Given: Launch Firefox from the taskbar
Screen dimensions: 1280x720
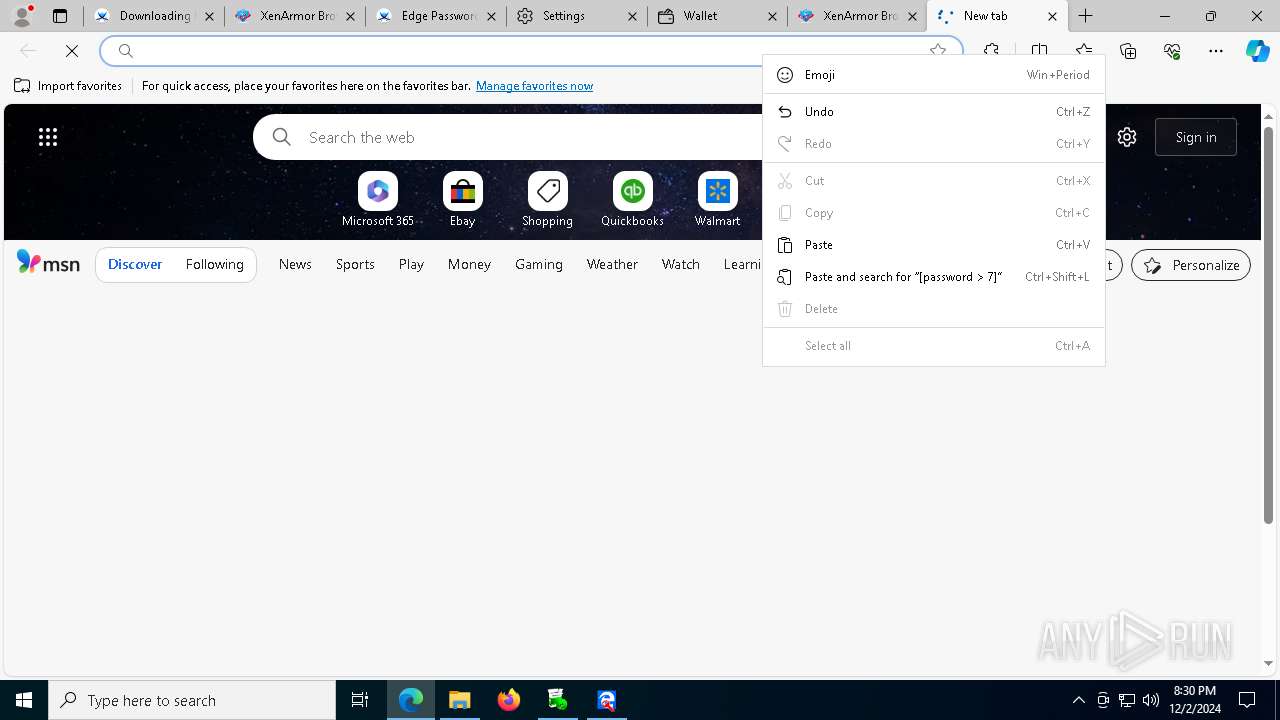Looking at the screenshot, I should [509, 700].
